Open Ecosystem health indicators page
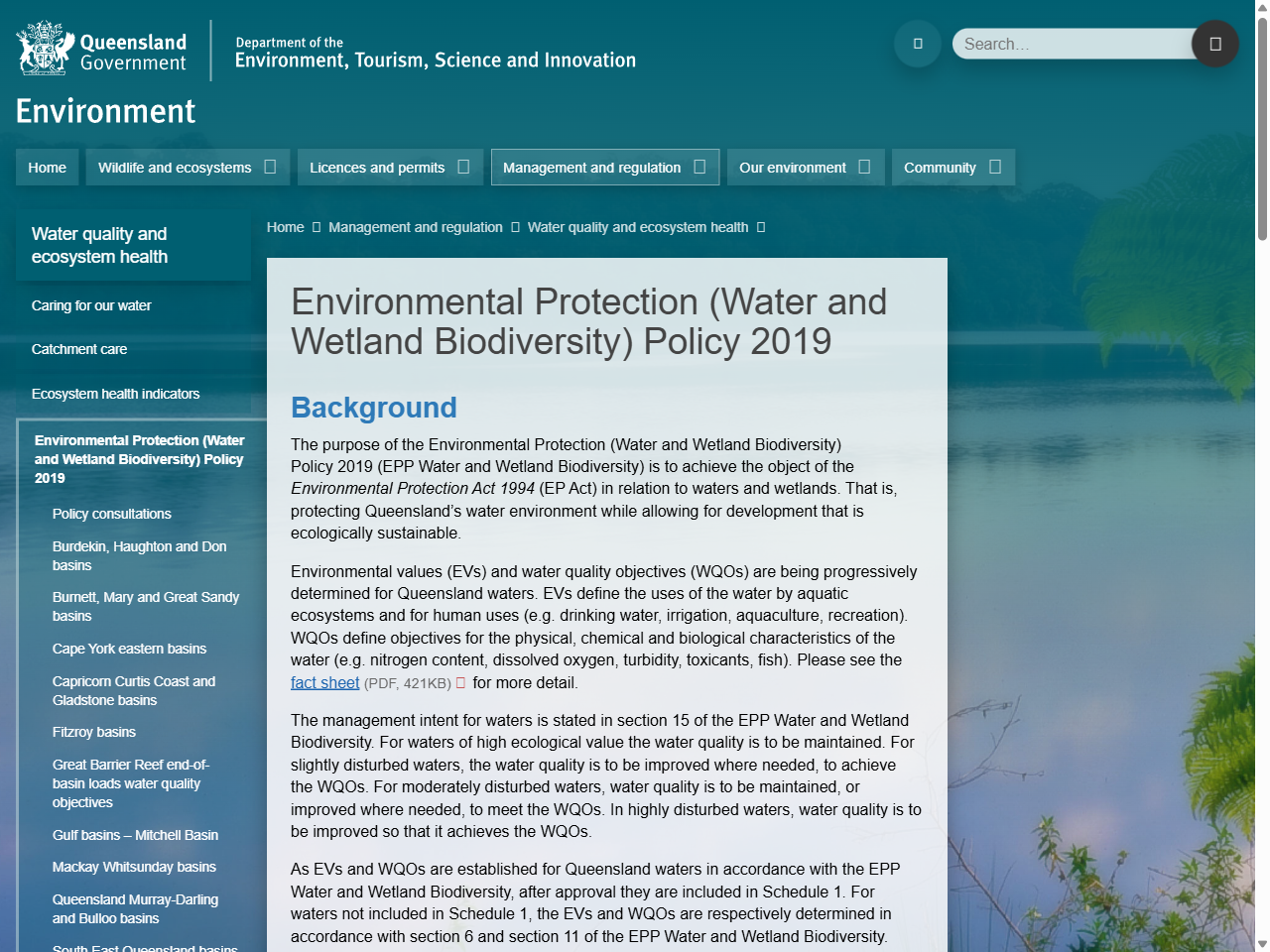The height and width of the screenshot is (952, 1270). click(x=116, y=394)
